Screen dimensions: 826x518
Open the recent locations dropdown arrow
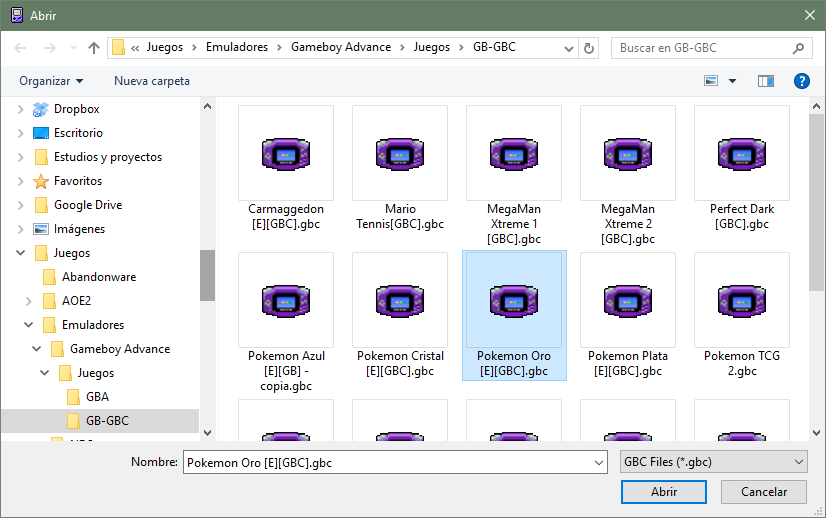[x=73, y=48]
